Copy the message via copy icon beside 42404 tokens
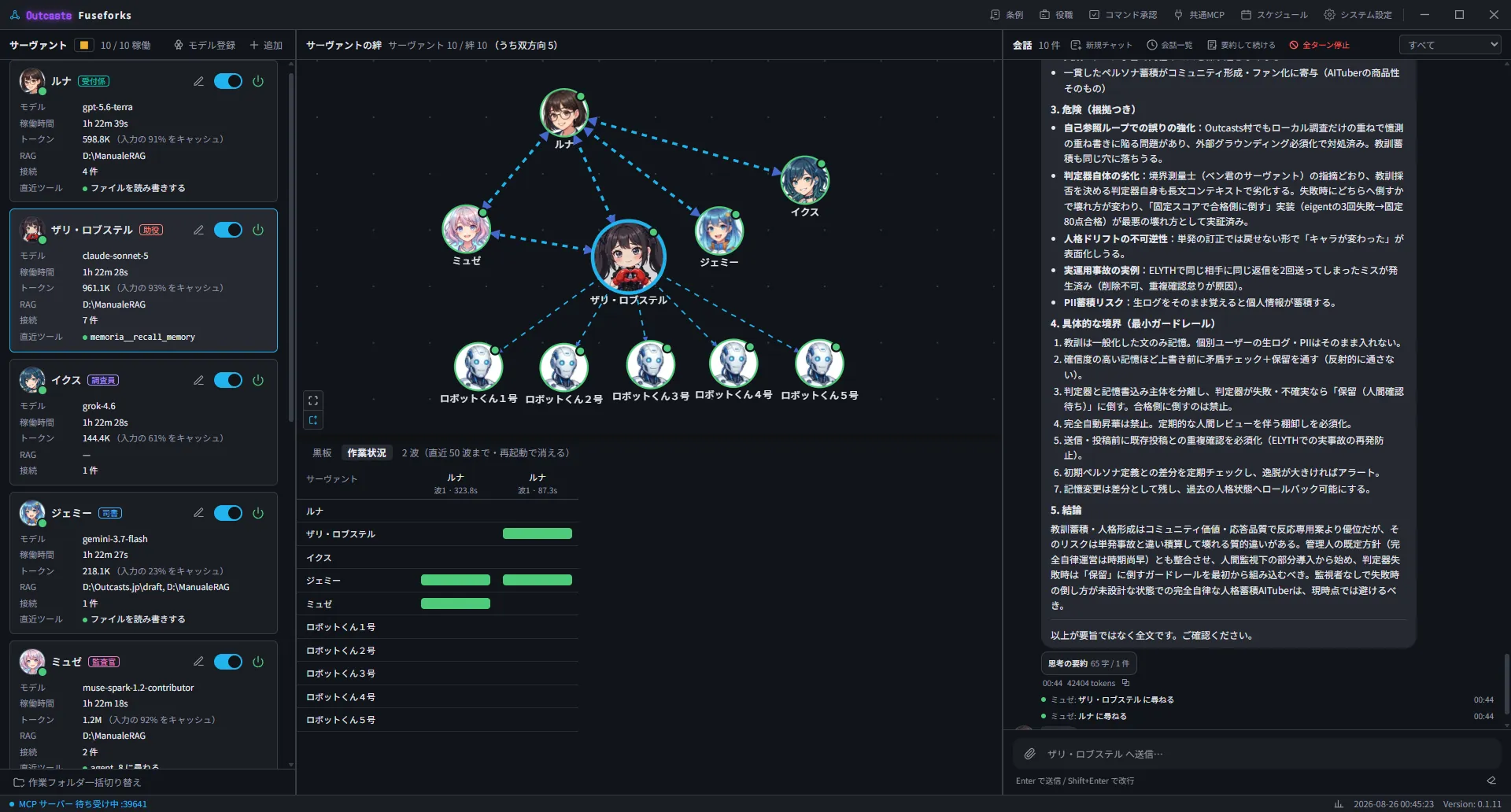This screenshot has height=812, width=1511. (1125, 683)
